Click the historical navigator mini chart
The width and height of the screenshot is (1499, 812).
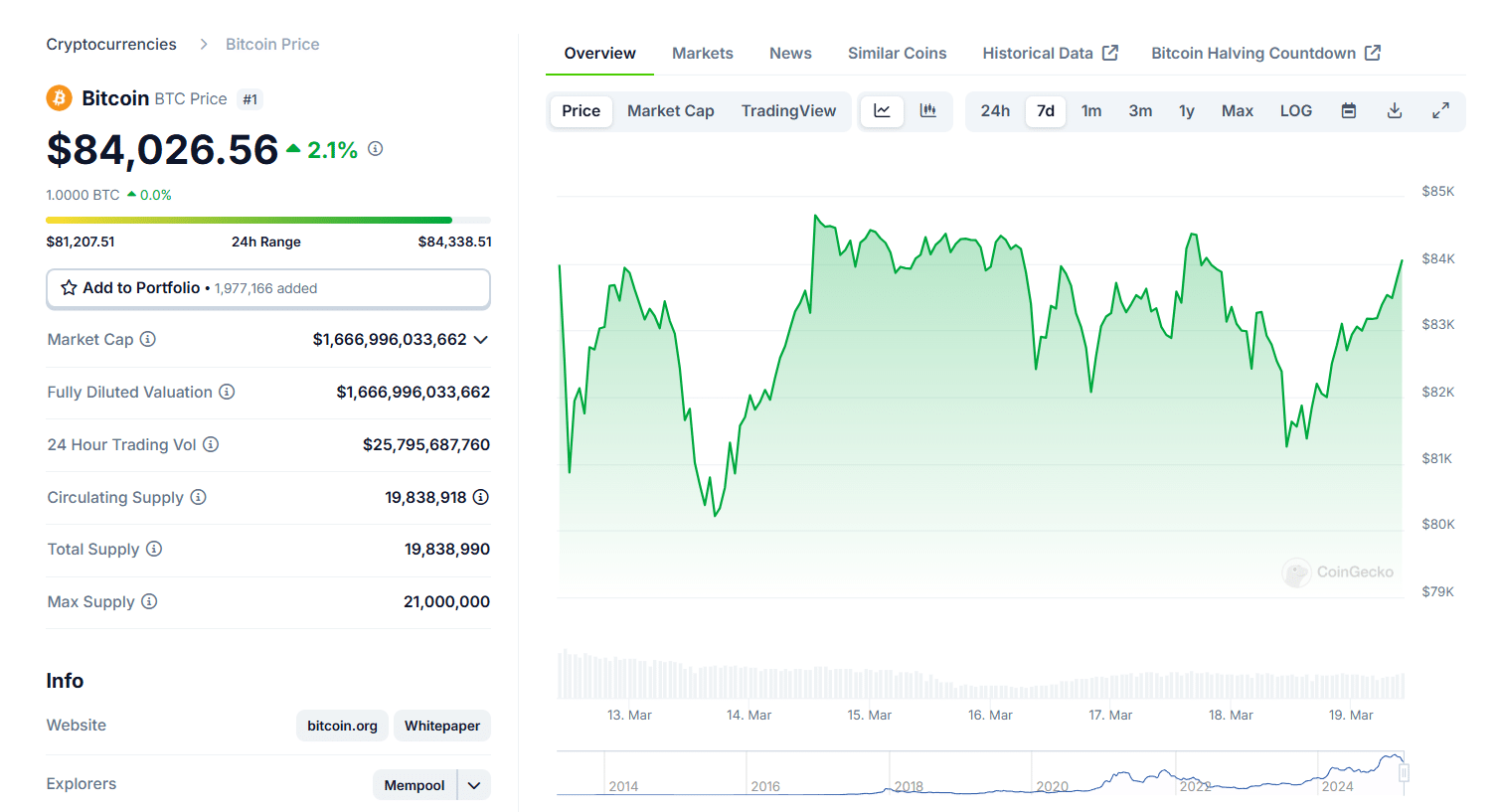point(980,772)
